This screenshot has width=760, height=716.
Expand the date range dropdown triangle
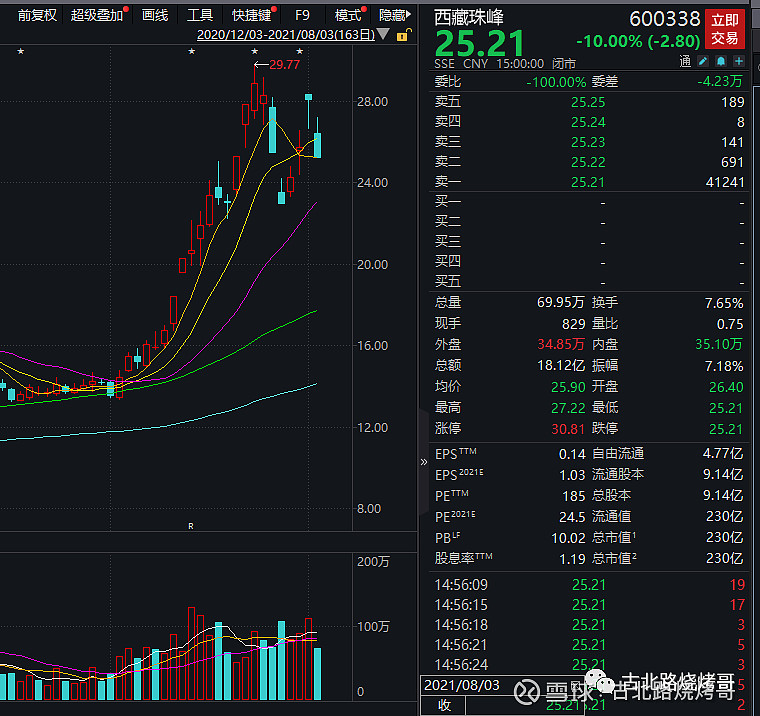(383, 34)
